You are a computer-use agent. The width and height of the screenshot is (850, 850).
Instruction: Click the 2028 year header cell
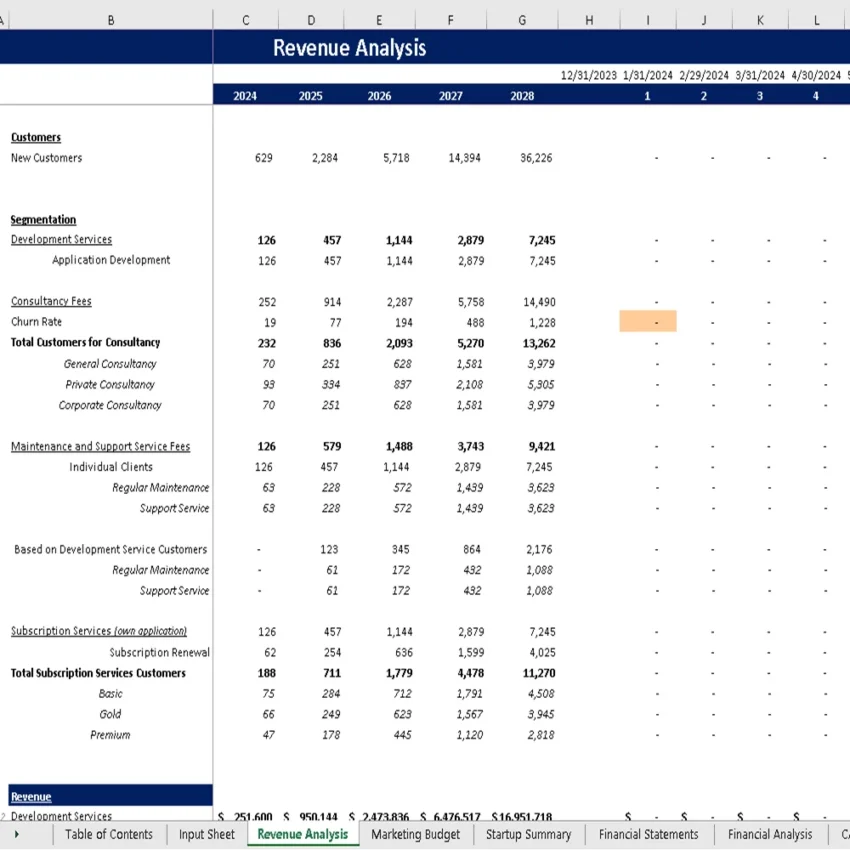click(x=522, y=96)
